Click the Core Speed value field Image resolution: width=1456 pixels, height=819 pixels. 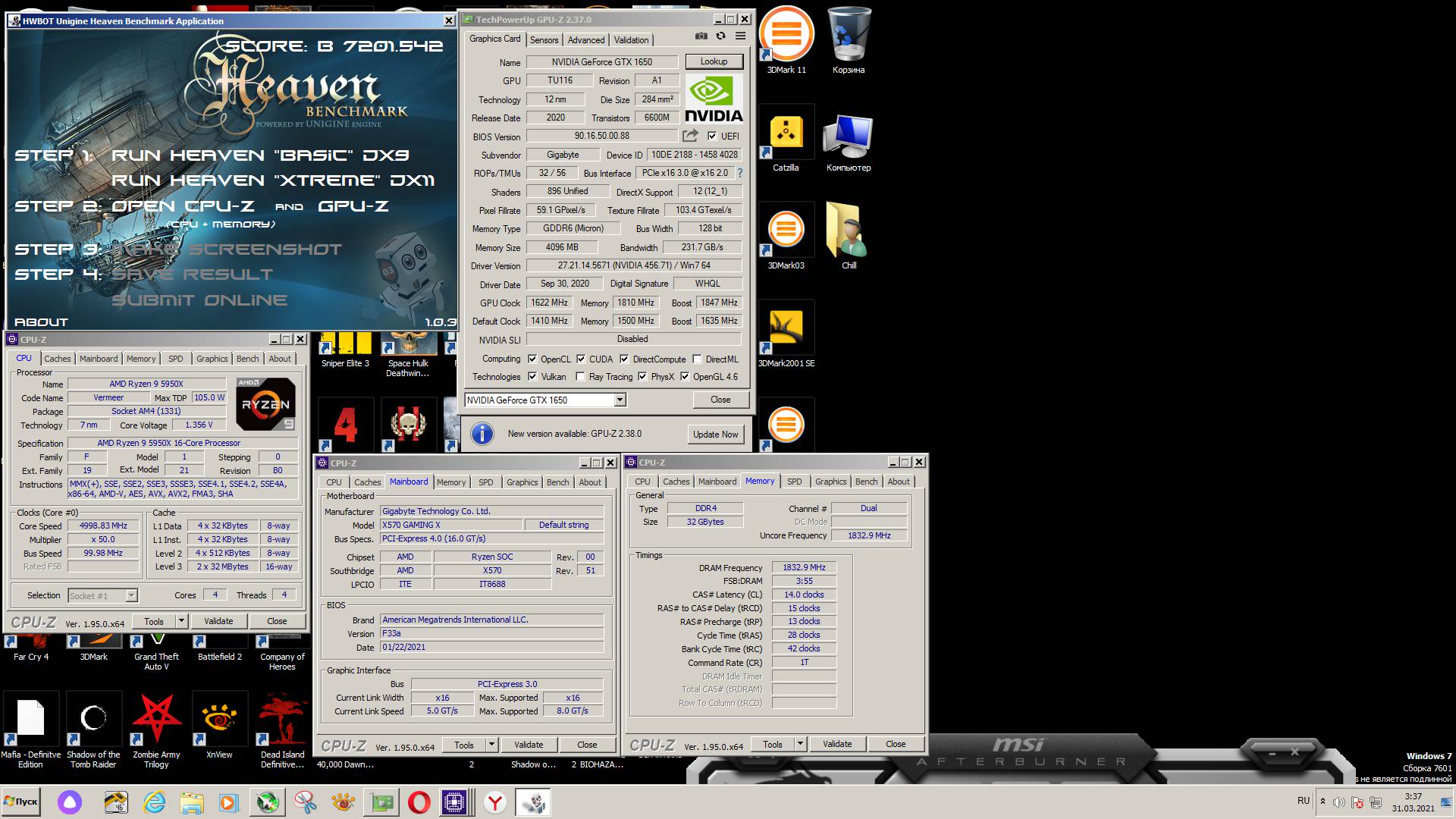coord(103,526)
